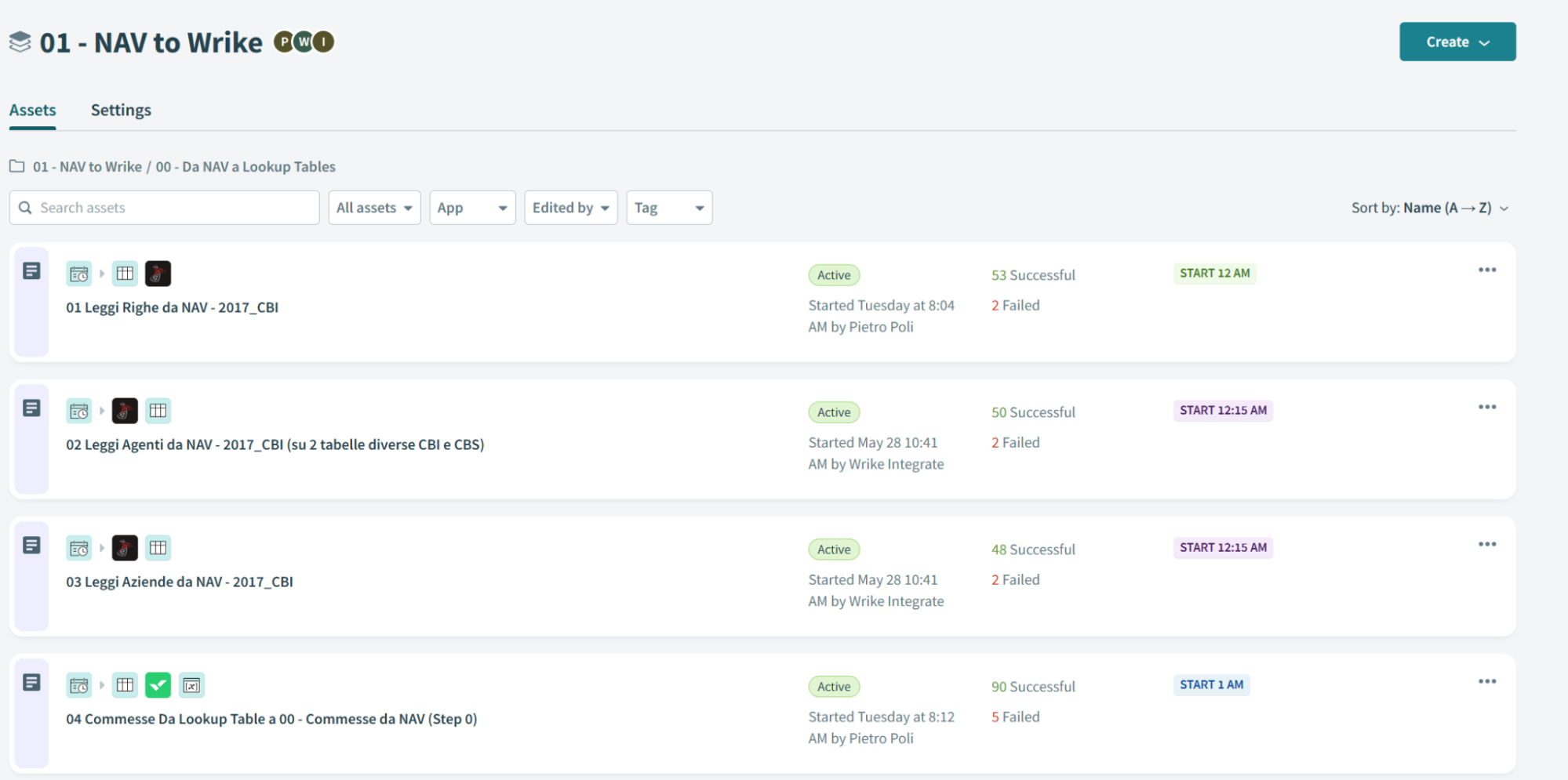Viewport: 1568px width, 780px height.
Task: Open the I member avatar
Action: coord(323,42)
